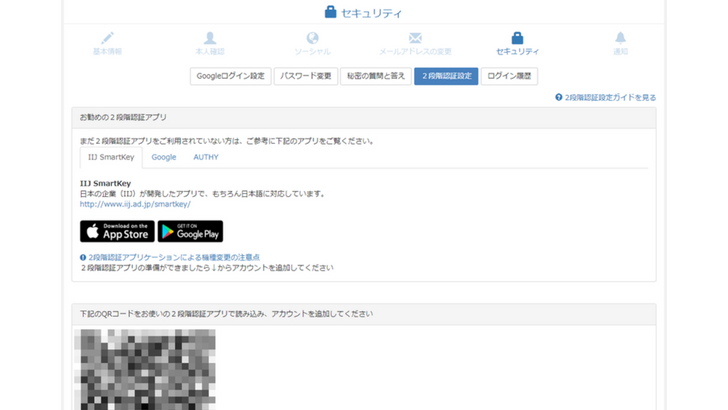Click the question mark icon beside the guide link

tap(559, 97)
